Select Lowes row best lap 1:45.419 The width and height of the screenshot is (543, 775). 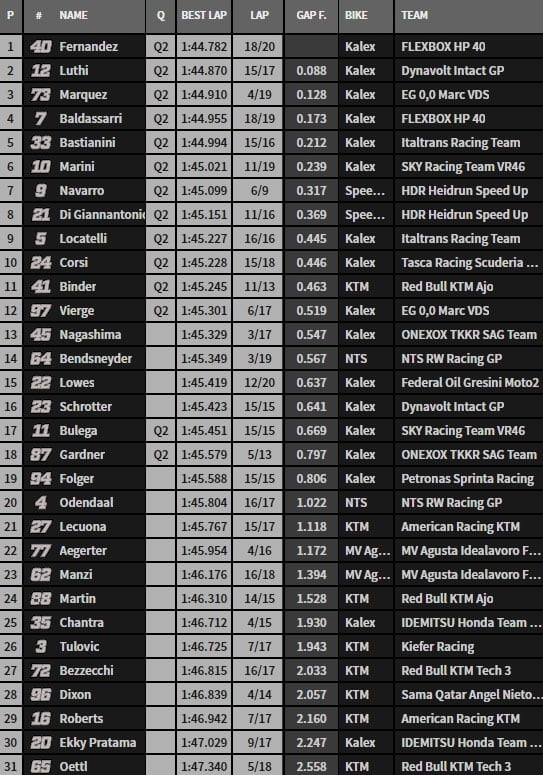(x=204, y=383)
